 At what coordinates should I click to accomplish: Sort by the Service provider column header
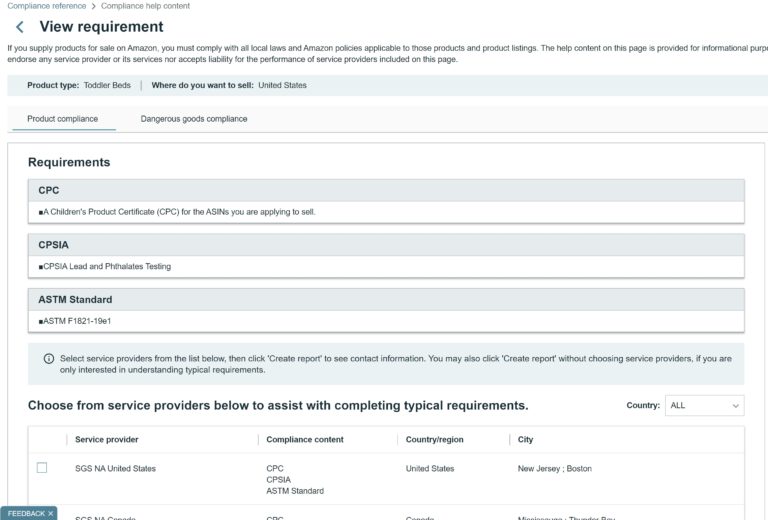point(106,440)
